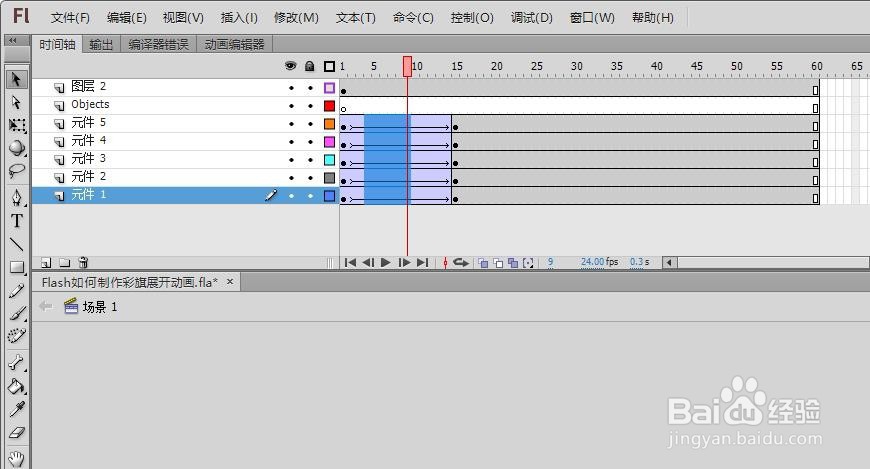Select the Eraser tool
This screenshot has width=870, height=469.
(17, 432)
